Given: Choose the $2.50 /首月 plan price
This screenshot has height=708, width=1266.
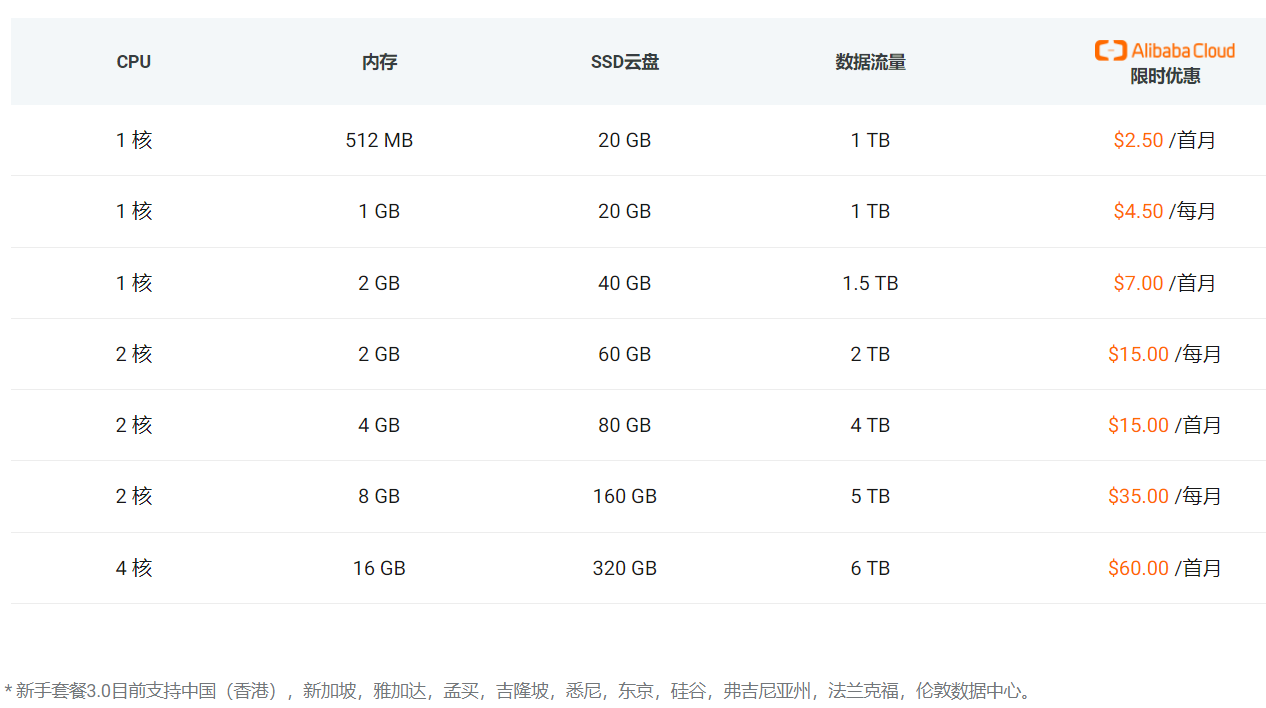Looking at the screenshot, I should [x=1164, y=140].
